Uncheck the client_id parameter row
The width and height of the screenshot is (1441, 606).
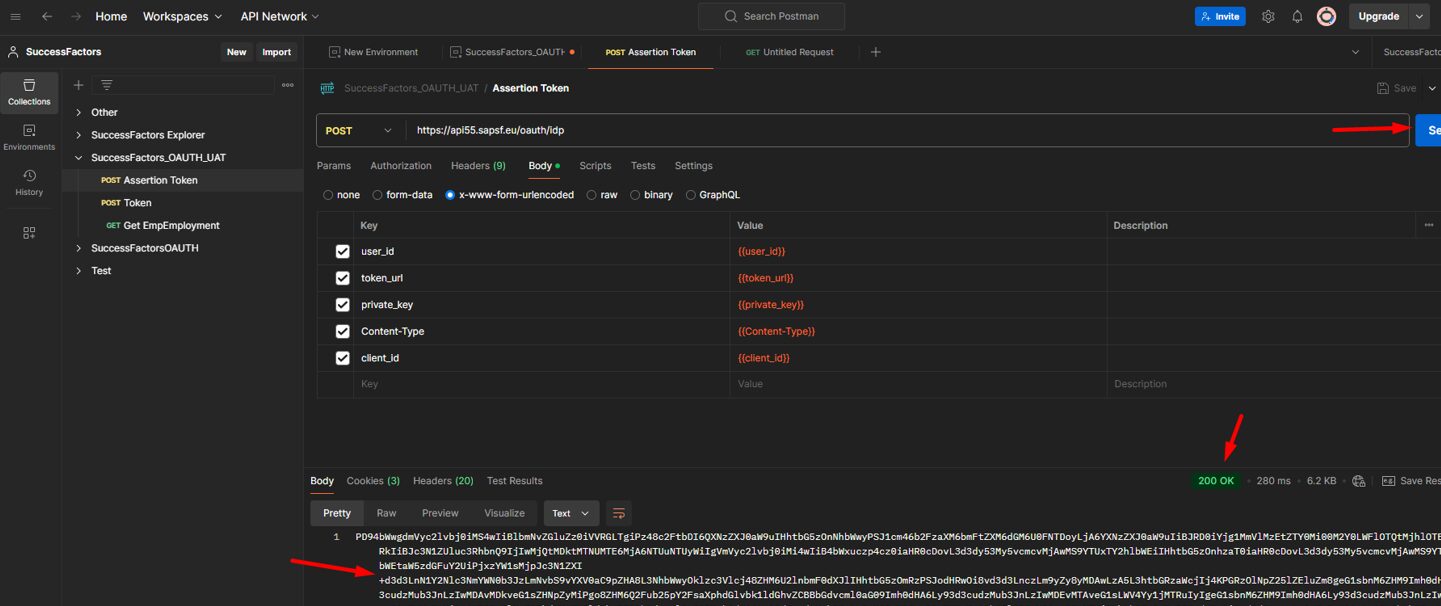pos(342,358)
